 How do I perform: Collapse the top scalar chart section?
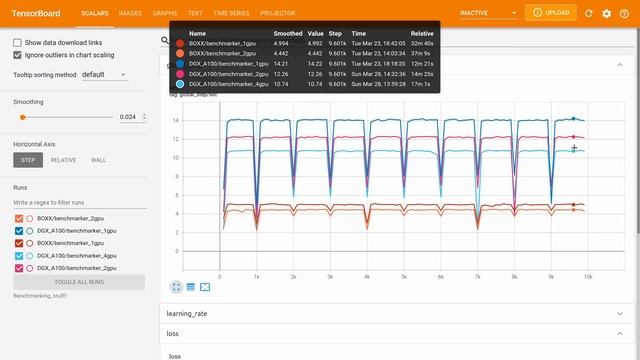620,65
